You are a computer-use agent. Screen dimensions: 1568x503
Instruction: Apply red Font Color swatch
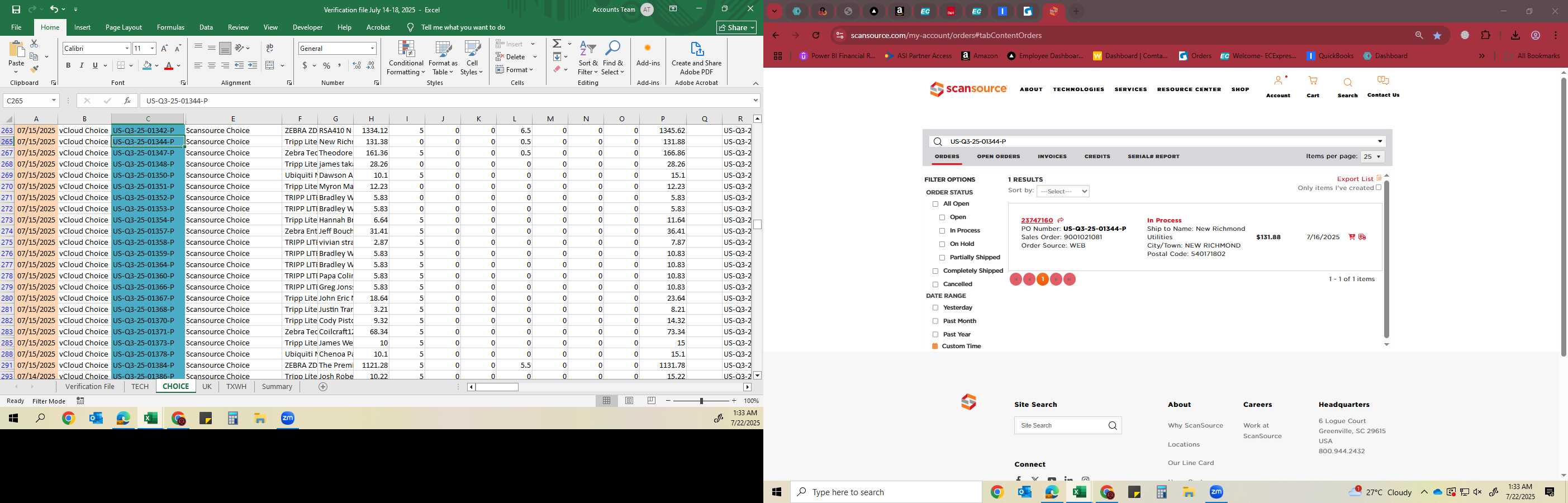coord(169,65)
